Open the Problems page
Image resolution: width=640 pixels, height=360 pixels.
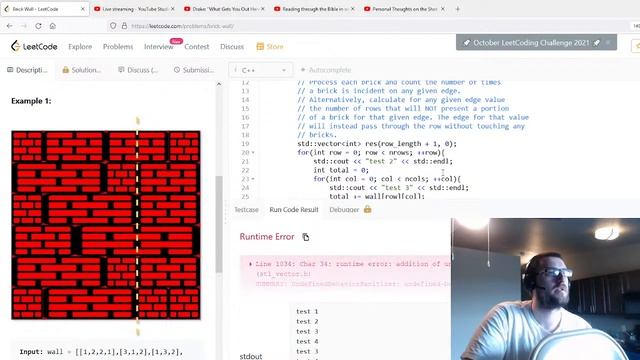click(118, 47)
